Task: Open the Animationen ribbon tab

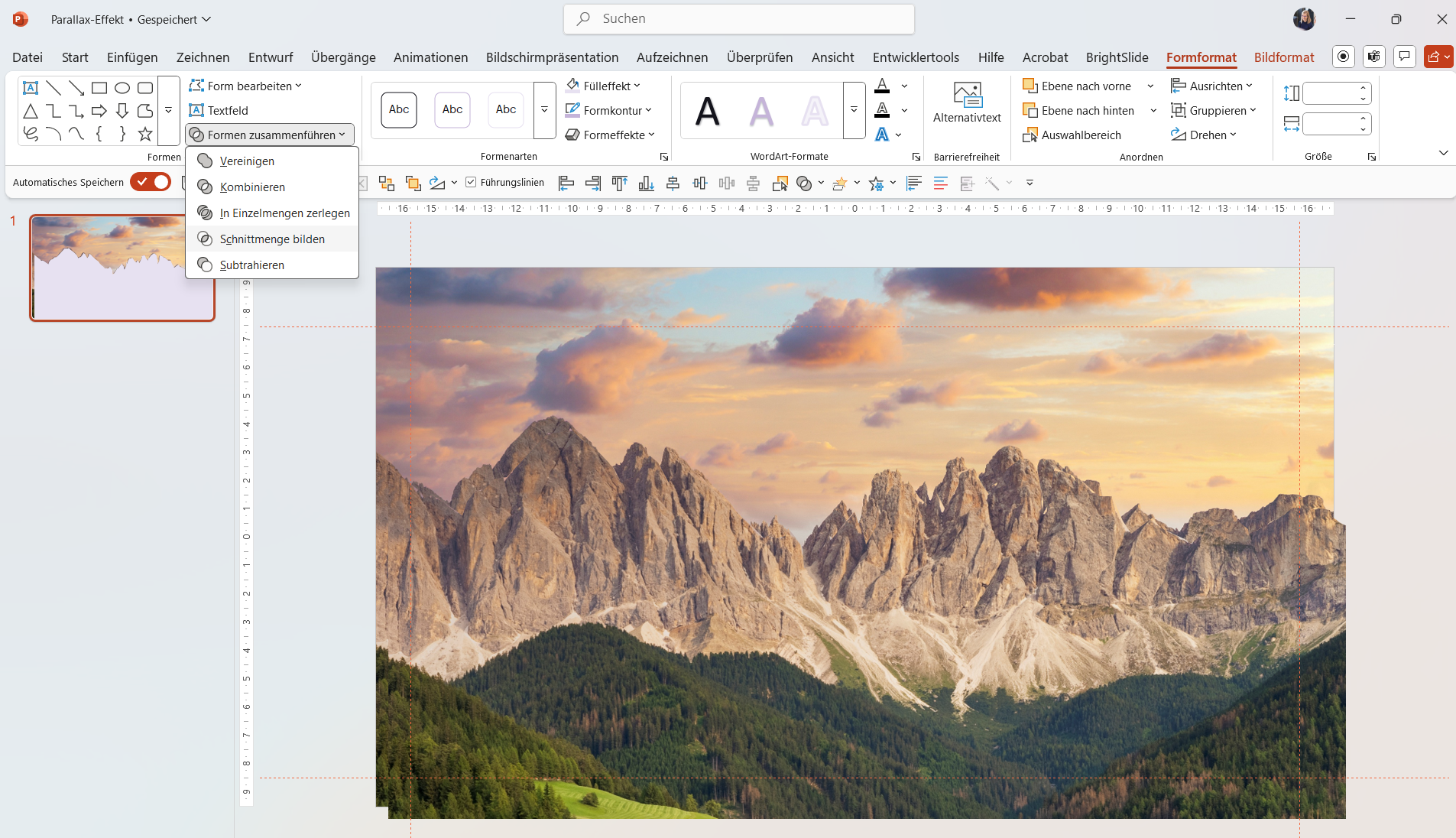Action: click(430, 57)
